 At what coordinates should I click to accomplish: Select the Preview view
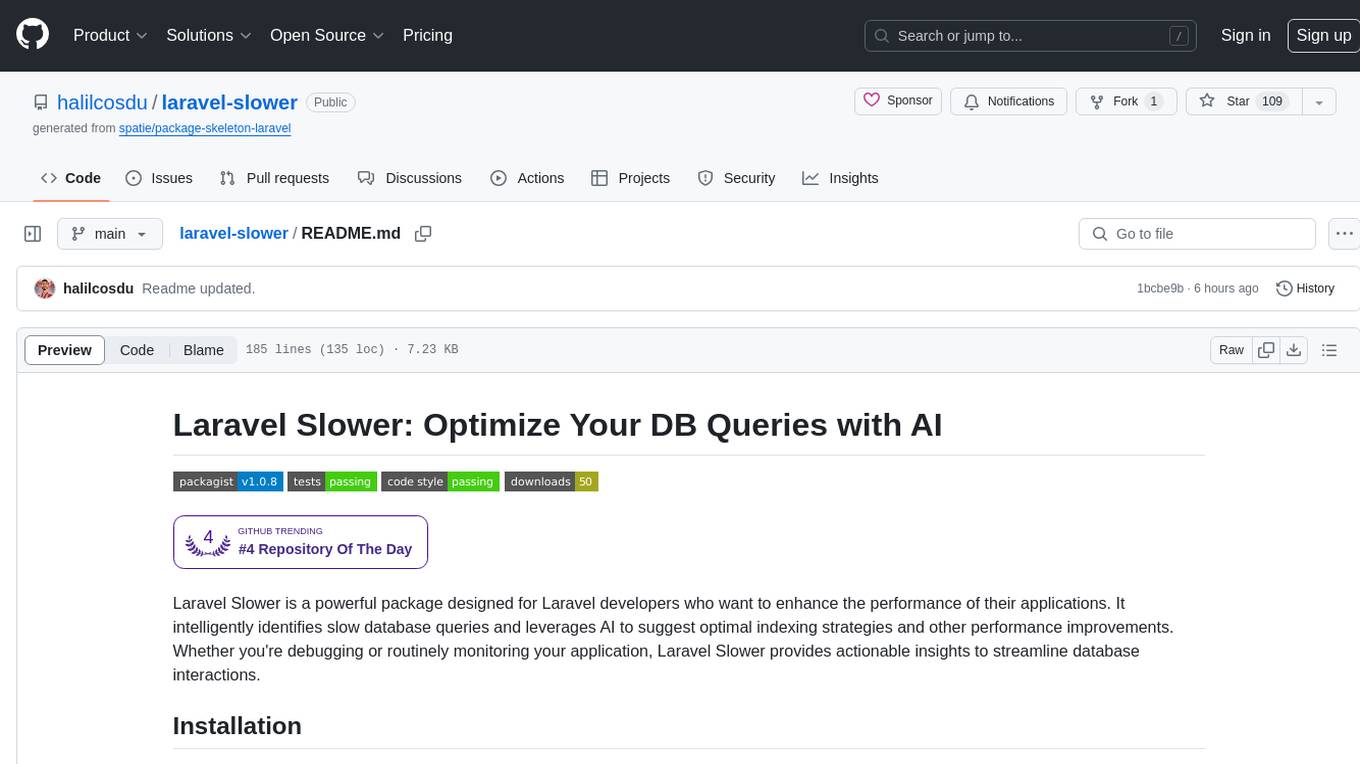click(x=65, y=350)
